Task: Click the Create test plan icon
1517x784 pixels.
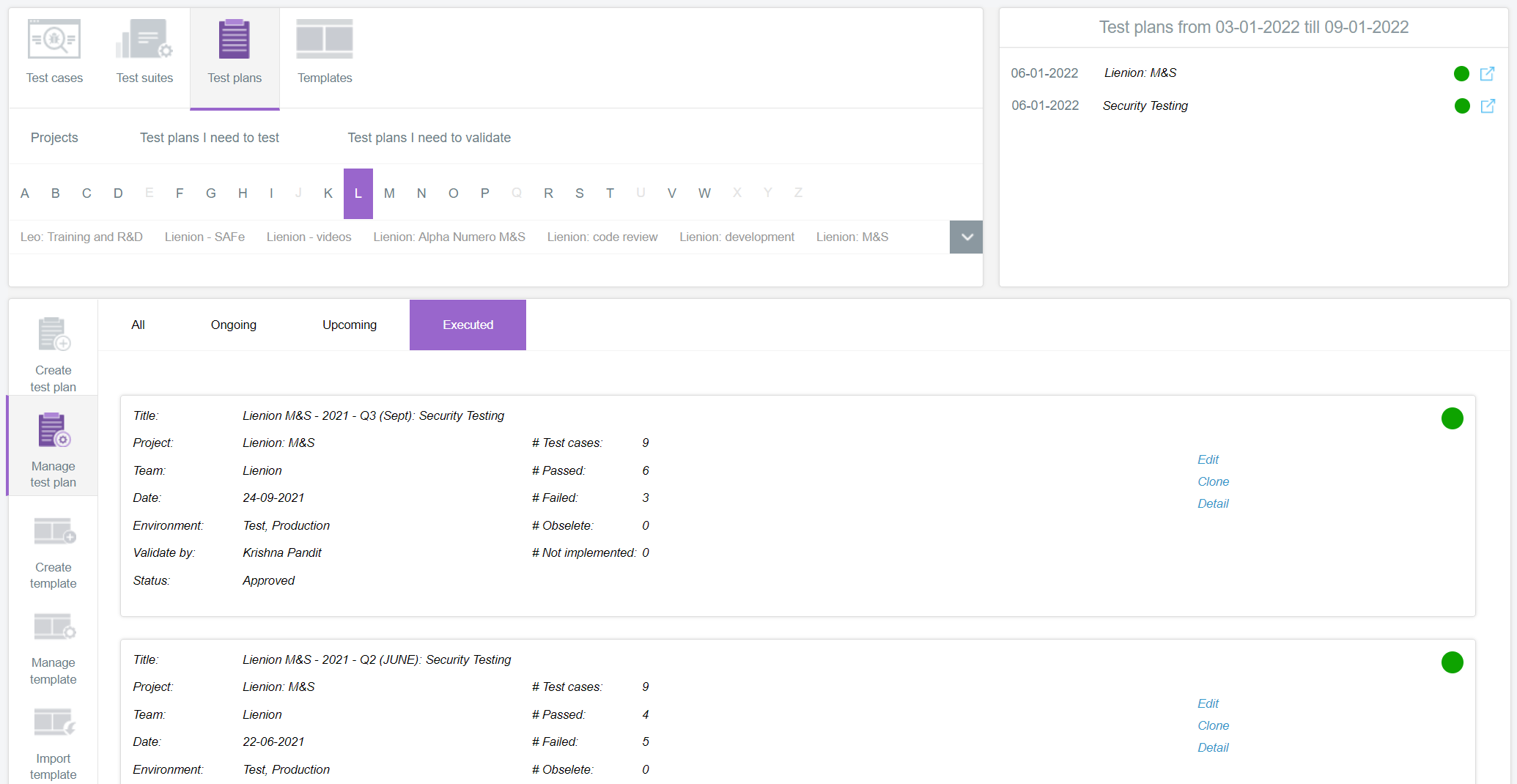Action: pyautogui.click(x=53, y=336)
